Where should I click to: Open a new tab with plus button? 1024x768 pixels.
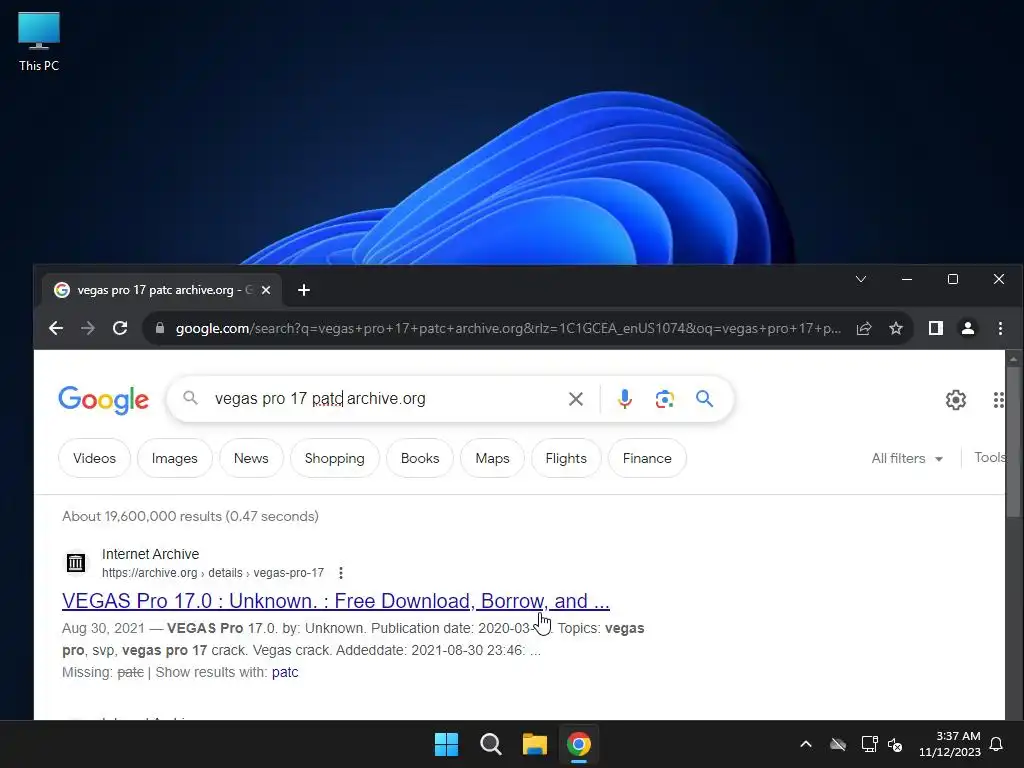tap(304, 290)
